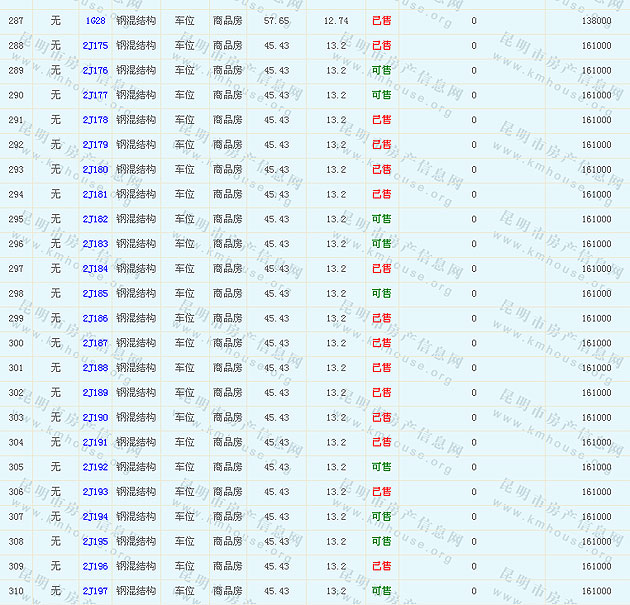Click the 可售 status in row 289
Screen dimensions: 630x605
(381, 71)
